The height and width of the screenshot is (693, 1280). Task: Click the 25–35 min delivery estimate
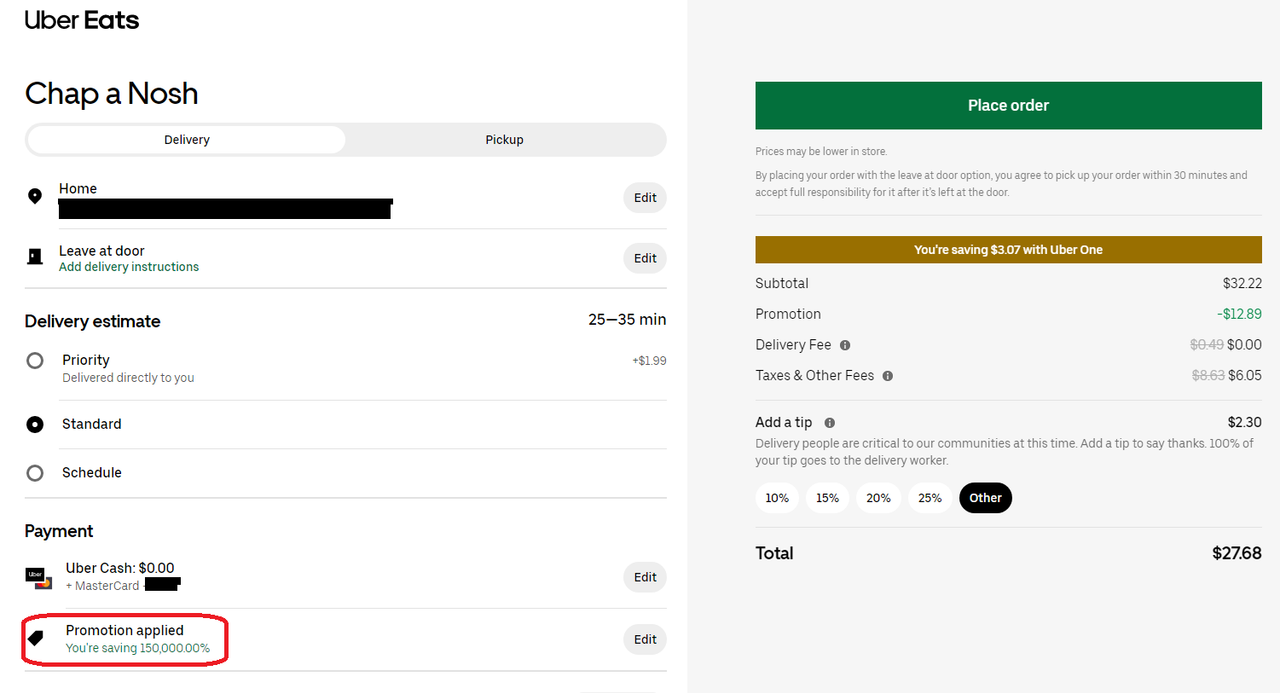(627, 320)
